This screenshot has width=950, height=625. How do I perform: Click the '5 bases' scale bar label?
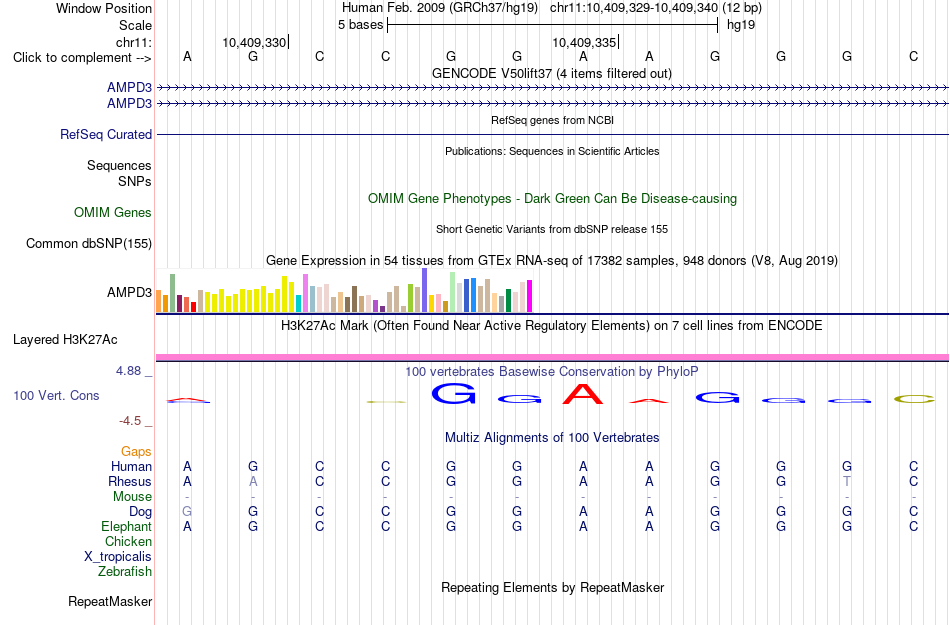[360, 25]
